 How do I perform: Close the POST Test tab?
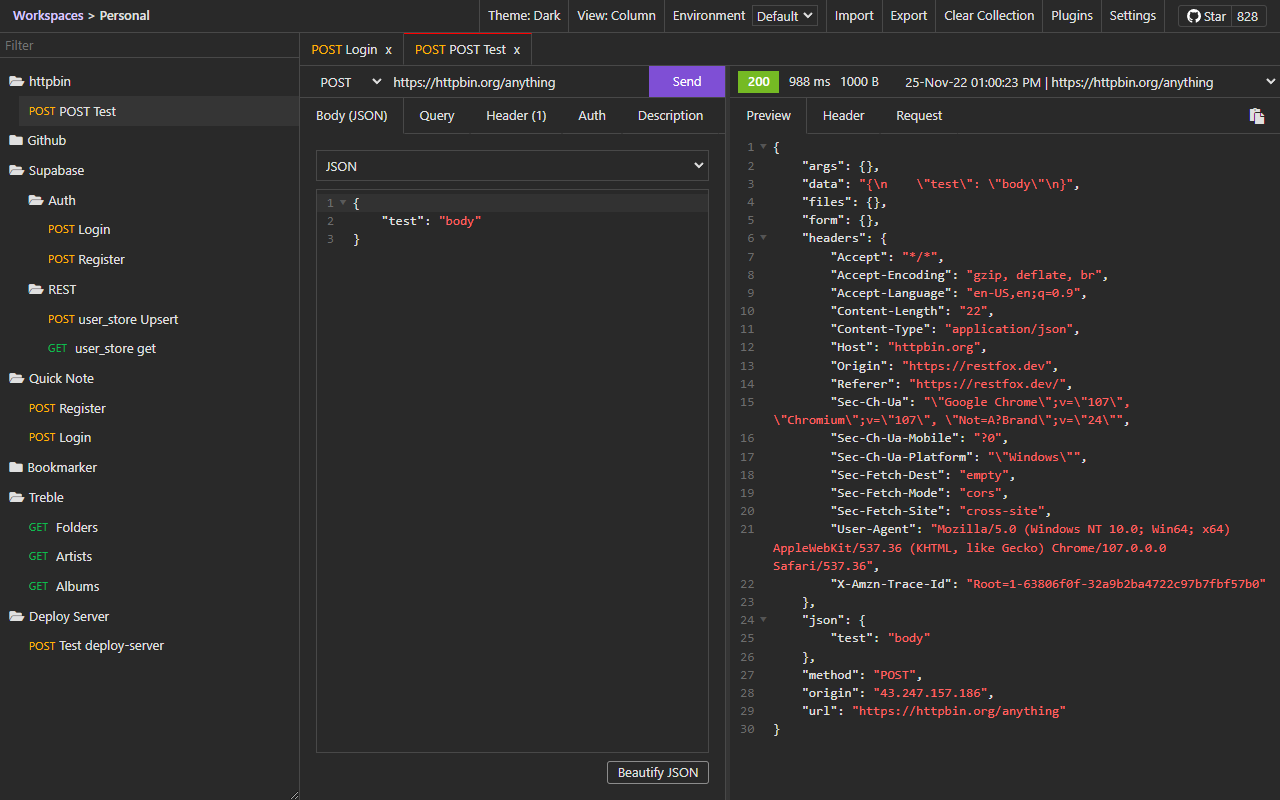point(516,50)
